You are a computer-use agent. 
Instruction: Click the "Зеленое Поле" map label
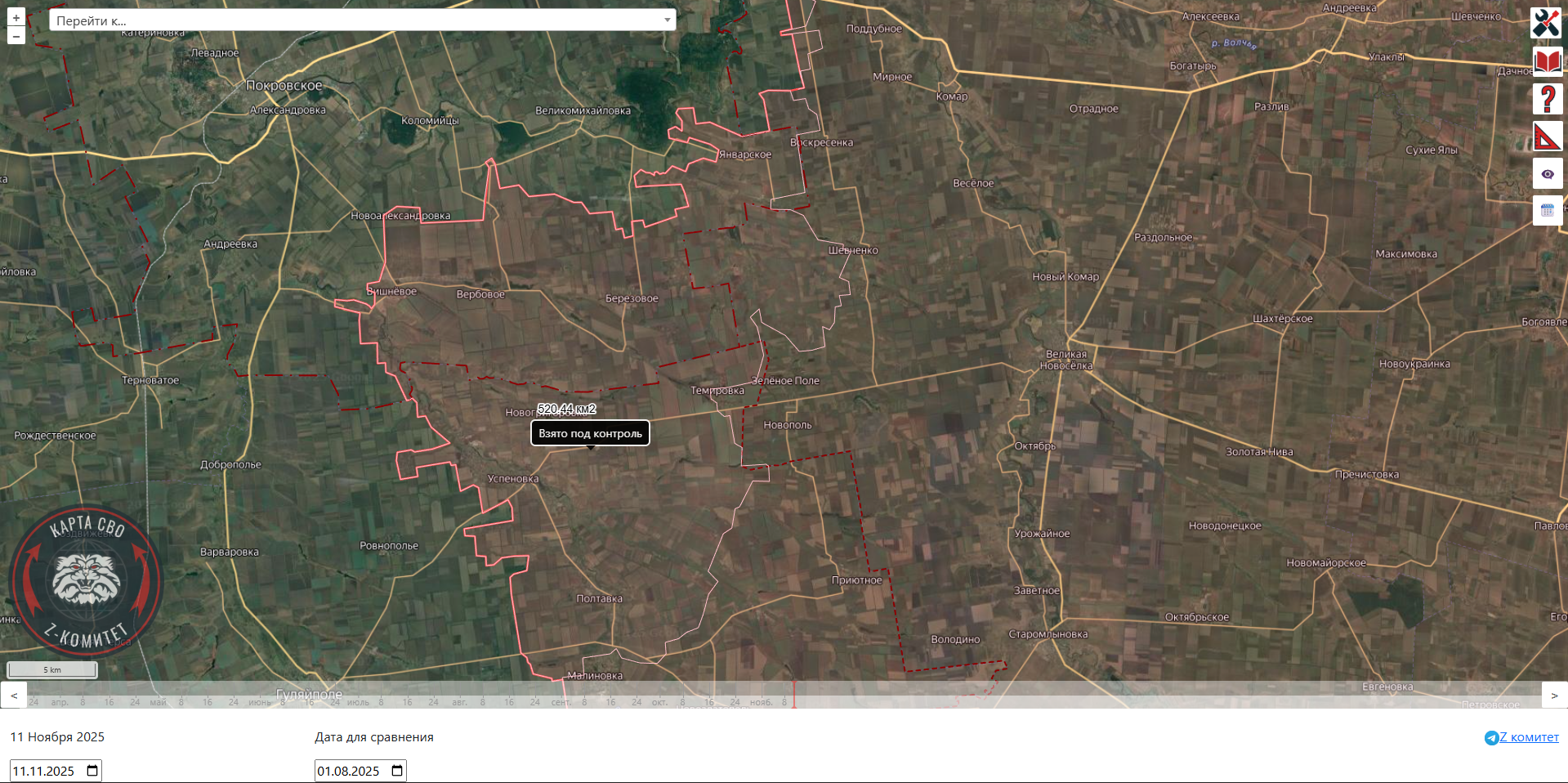tap(785, 381)
